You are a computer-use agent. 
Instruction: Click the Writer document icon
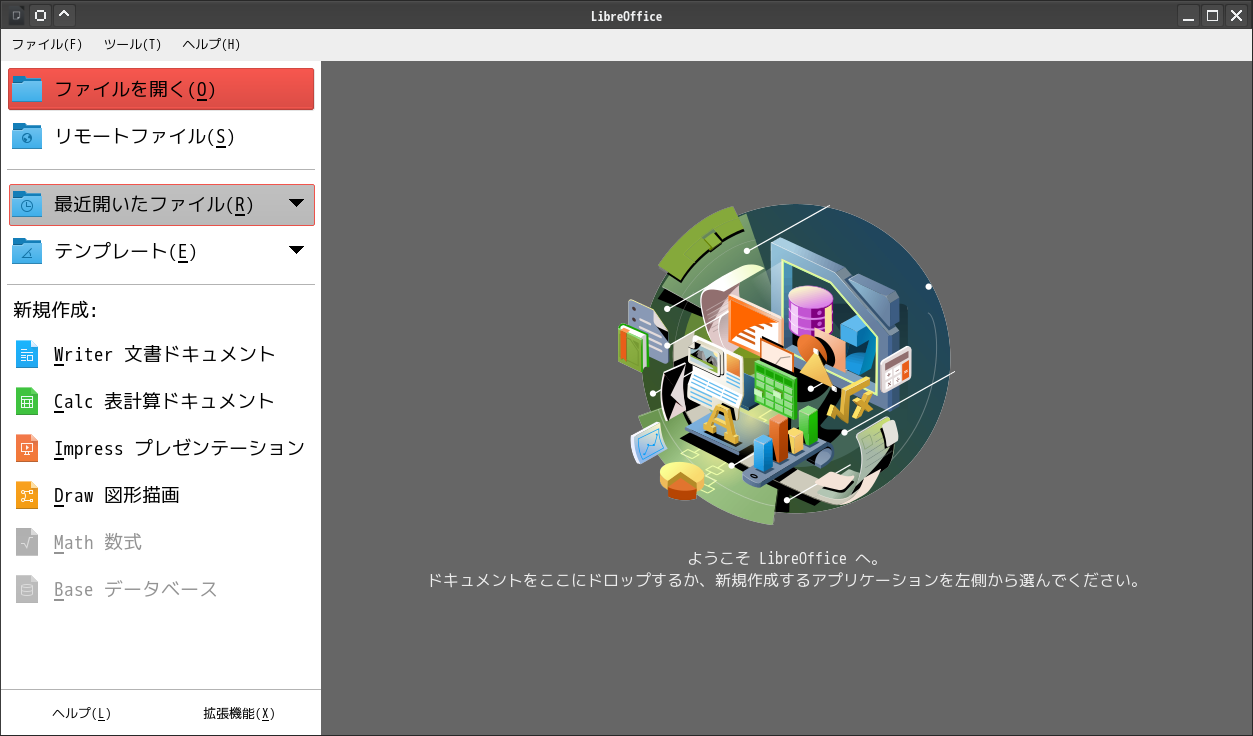pyautogui.click(x=27, y=354)
